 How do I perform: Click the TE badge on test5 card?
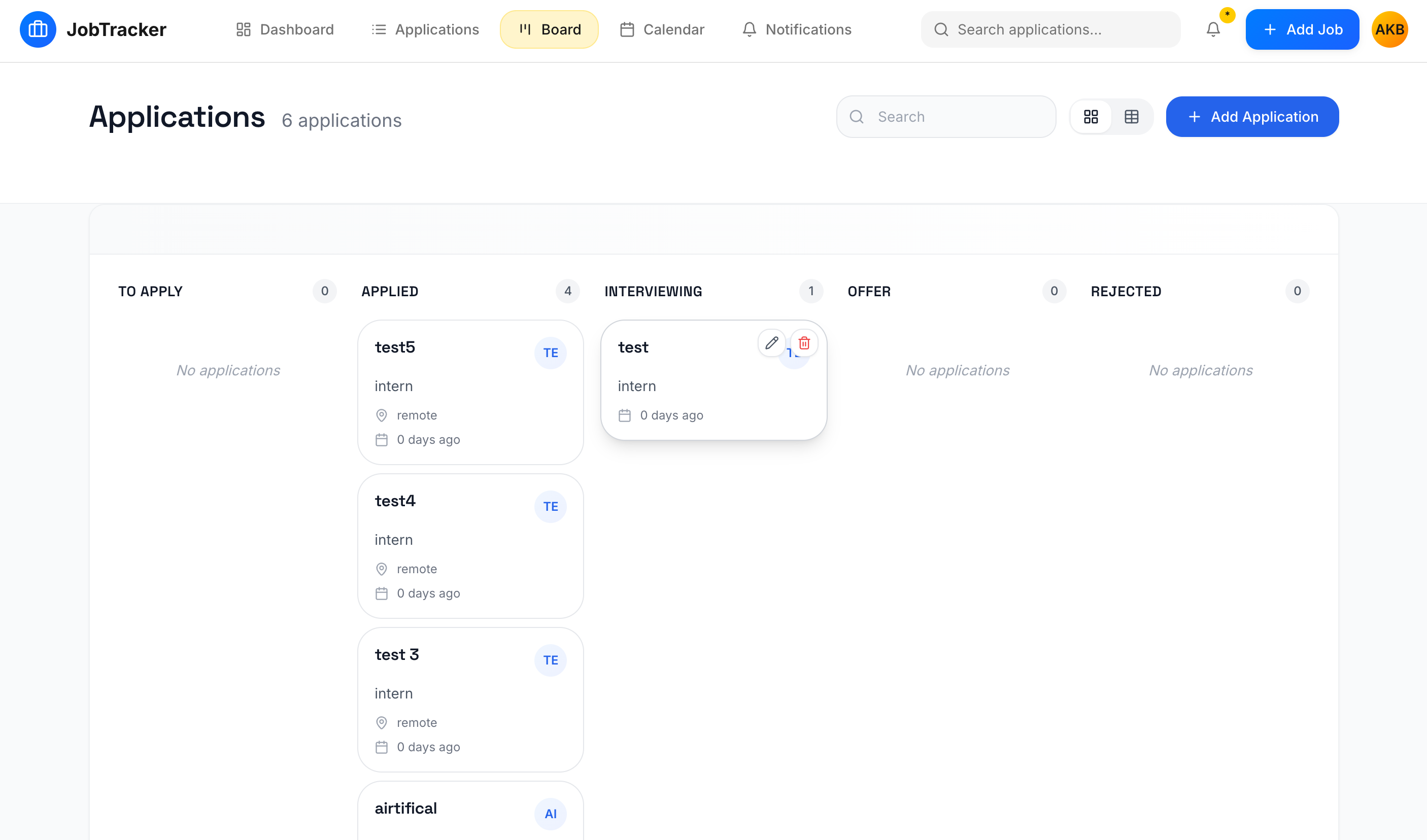(551, 353)
